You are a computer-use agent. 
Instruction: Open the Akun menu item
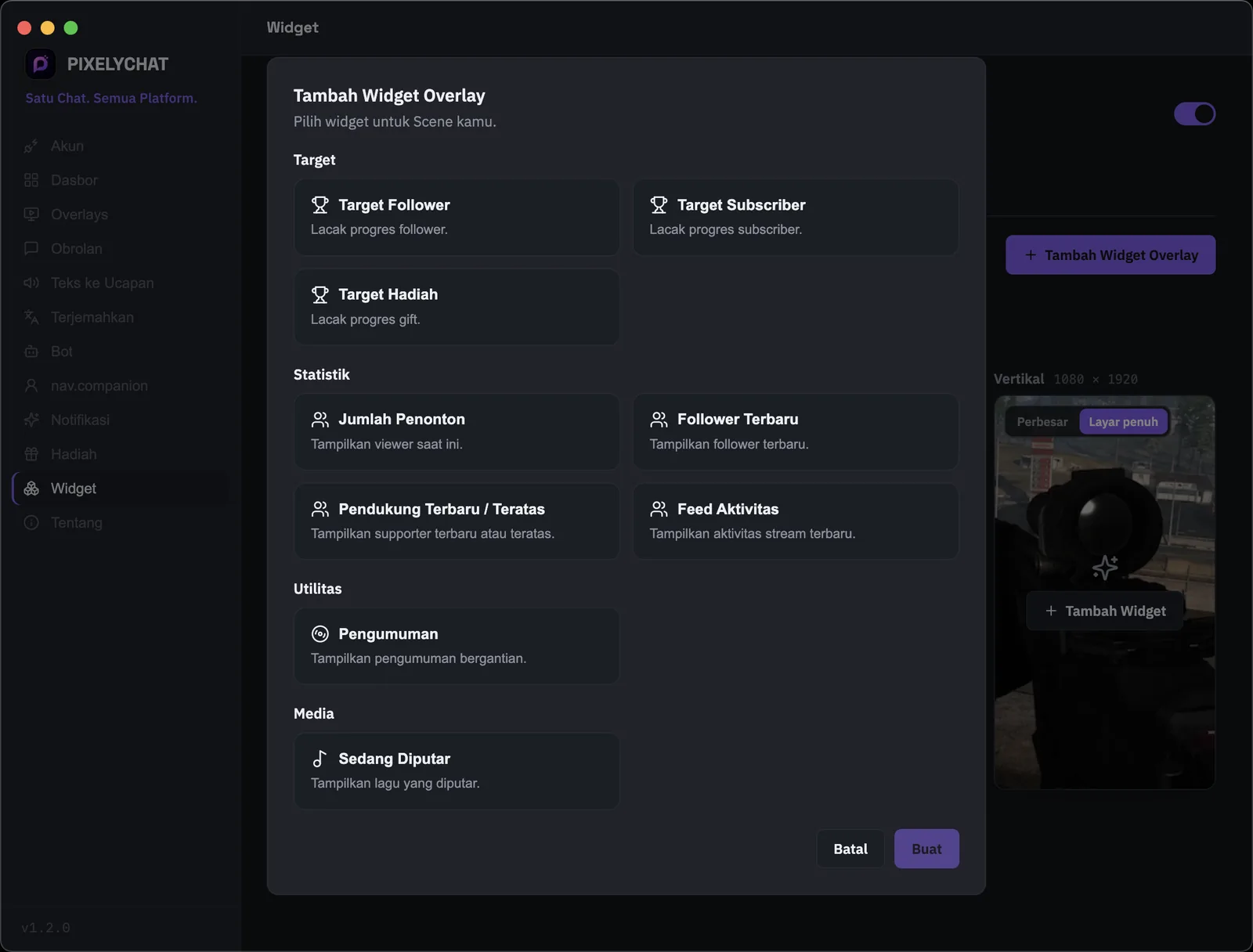(x=121, y=146)
